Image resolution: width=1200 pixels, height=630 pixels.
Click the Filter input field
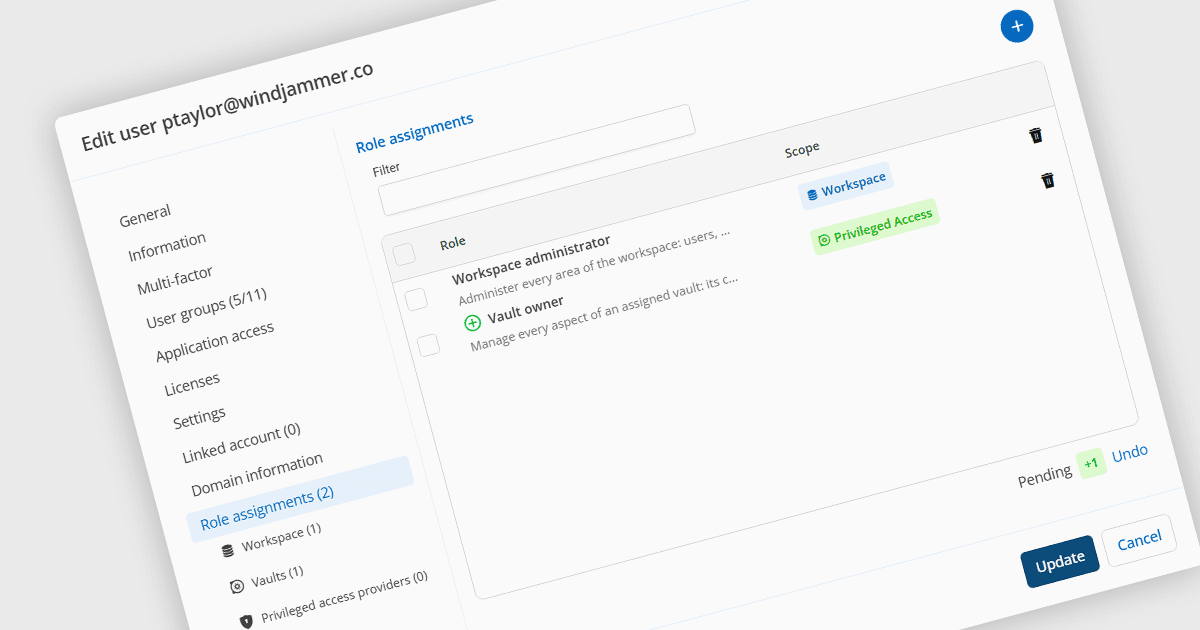point(537,159)
